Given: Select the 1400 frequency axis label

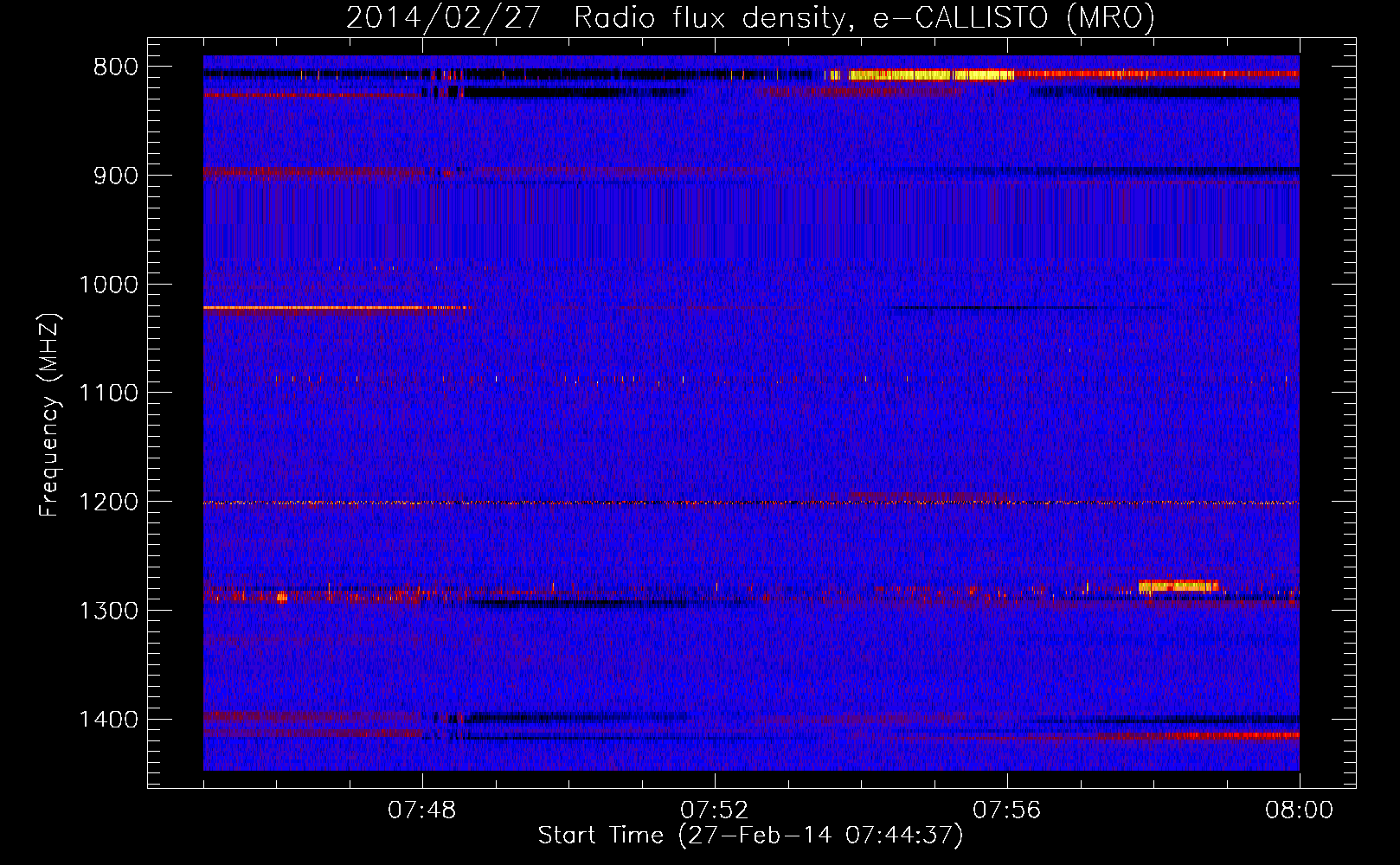Looking at the screenshot, I should coord(108,720).
